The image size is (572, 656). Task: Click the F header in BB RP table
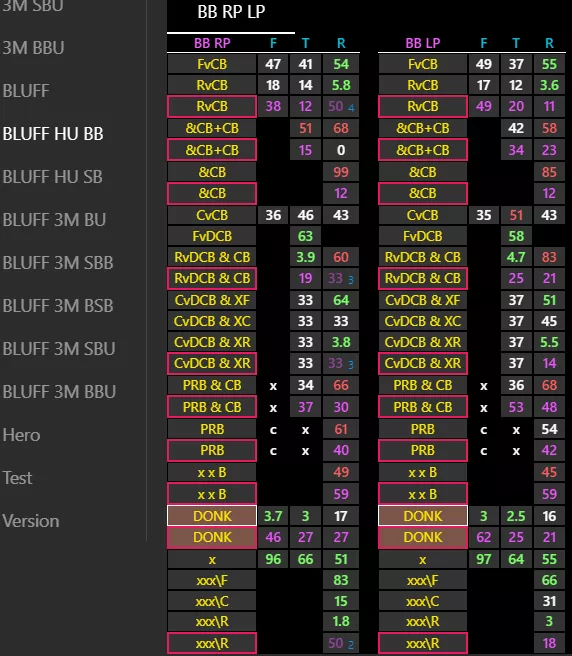(273, 43)
